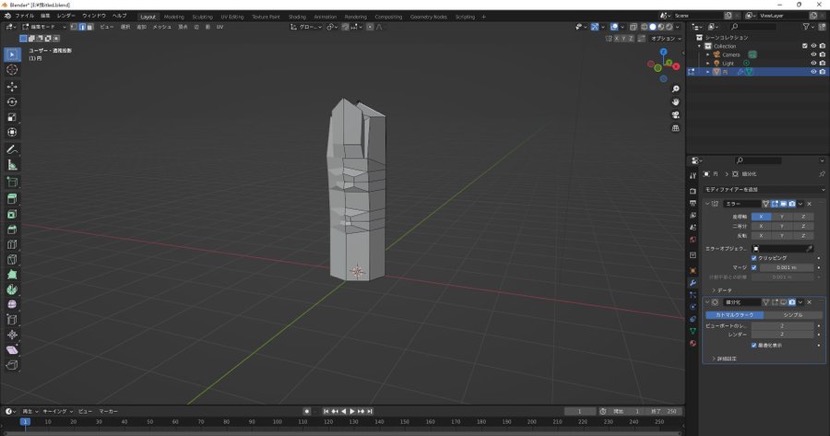Screen dimensions: 830x436
Task: Click the play button in the timeline
Action: coord(352,411)
